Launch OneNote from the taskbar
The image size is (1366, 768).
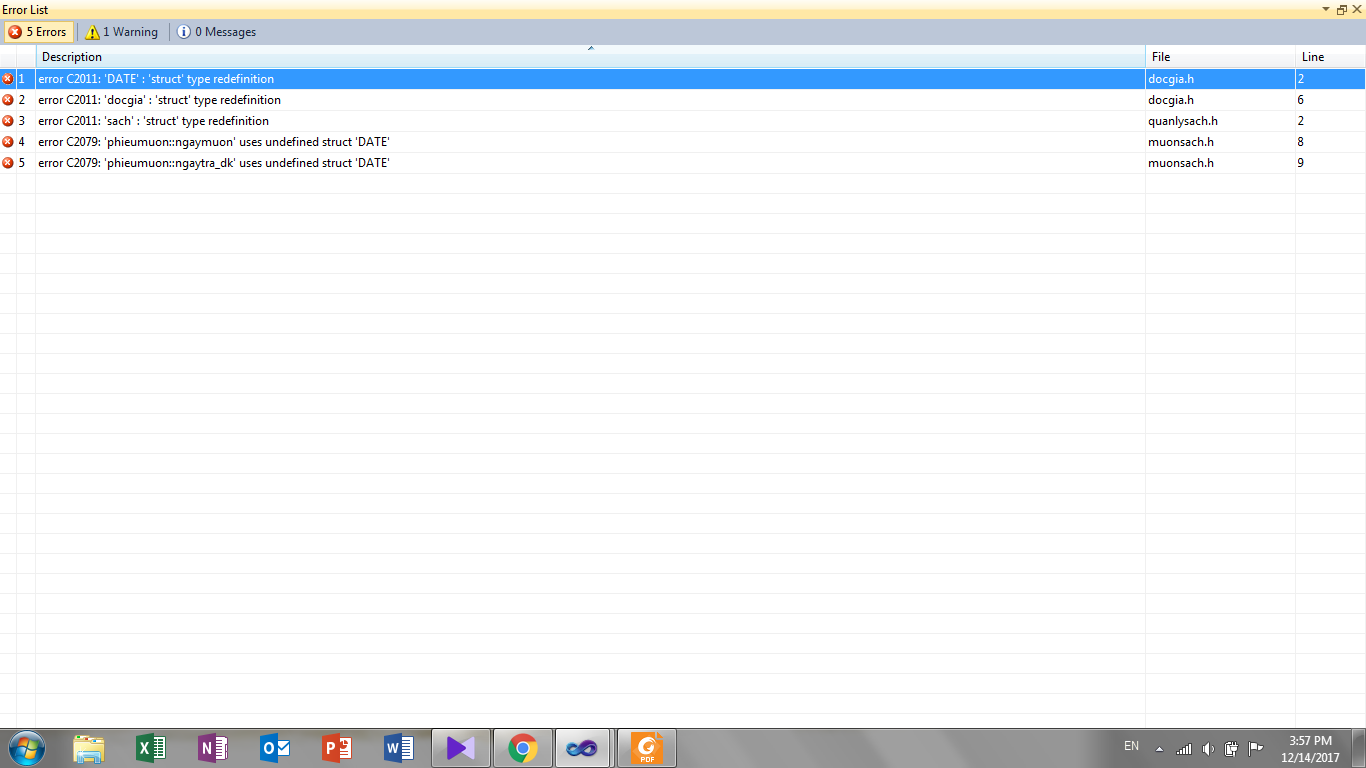click(x=213, y=748)
